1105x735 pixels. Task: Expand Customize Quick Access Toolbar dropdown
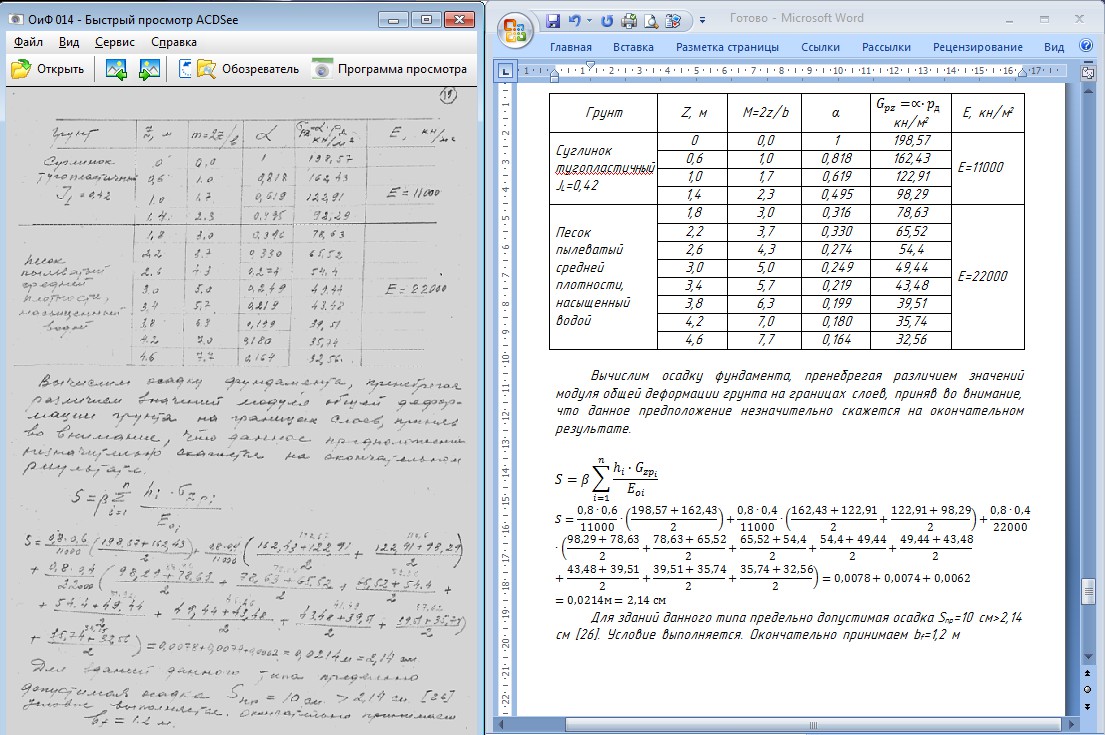(x=702, y=20)
